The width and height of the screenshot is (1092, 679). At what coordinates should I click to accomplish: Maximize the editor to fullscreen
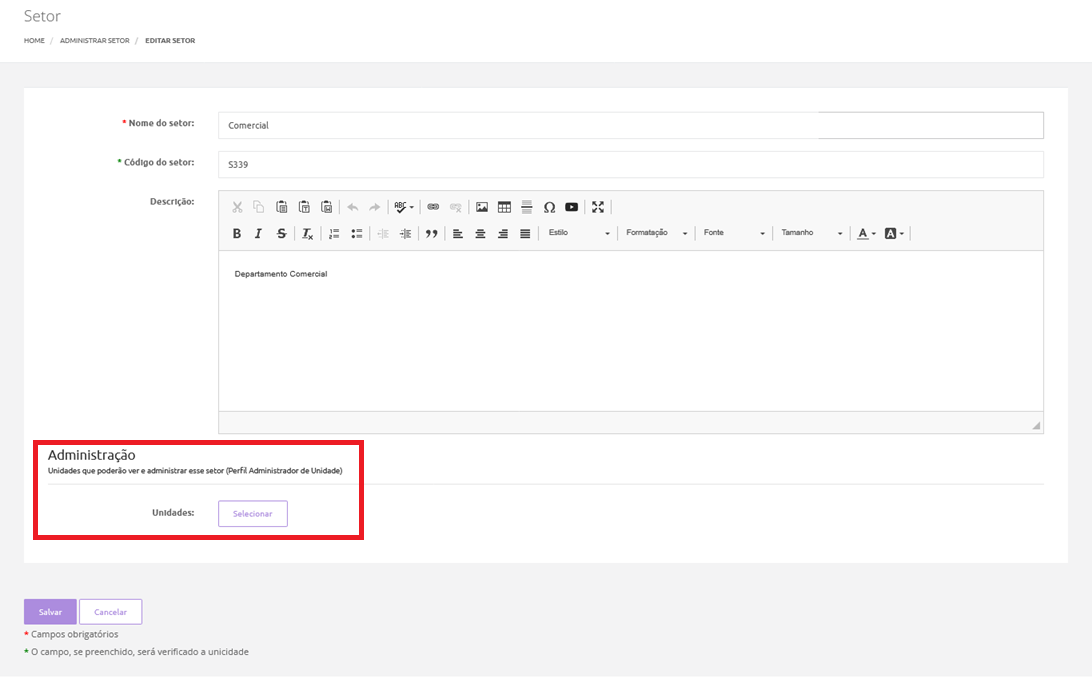[x=598, y=207]
